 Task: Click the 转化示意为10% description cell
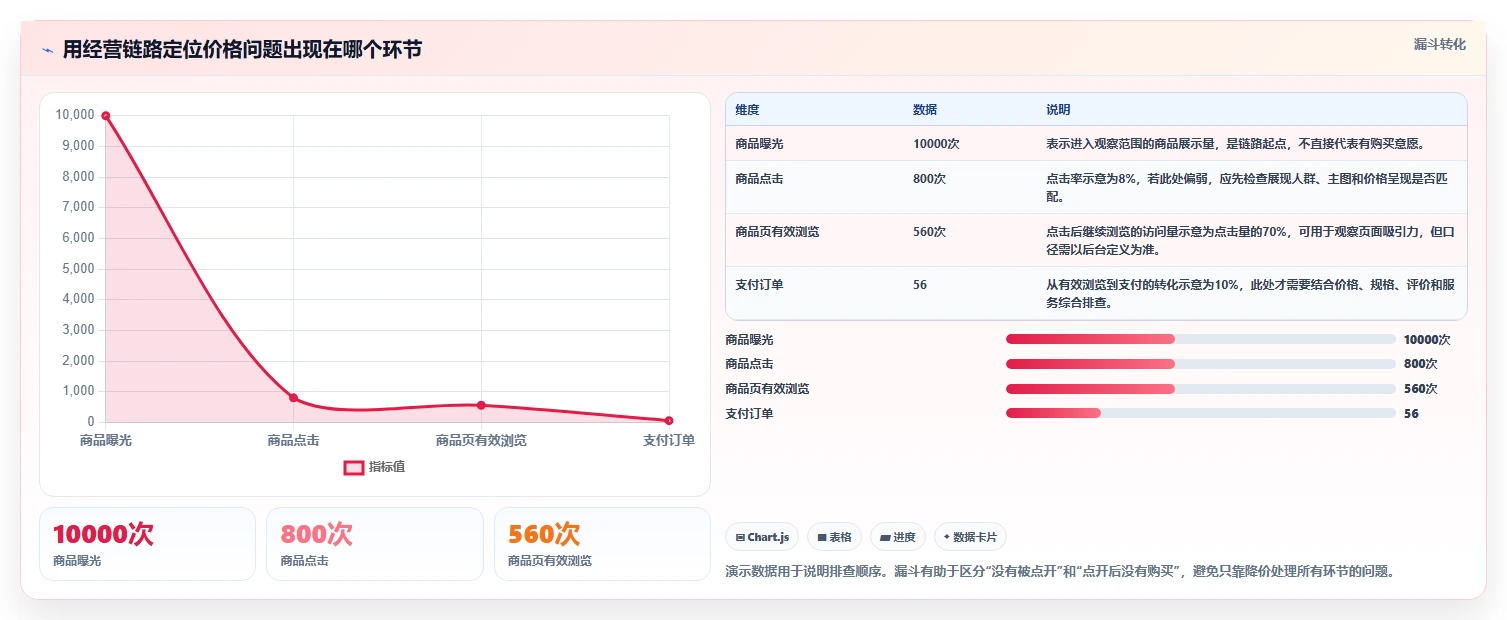coord(1251,293)
